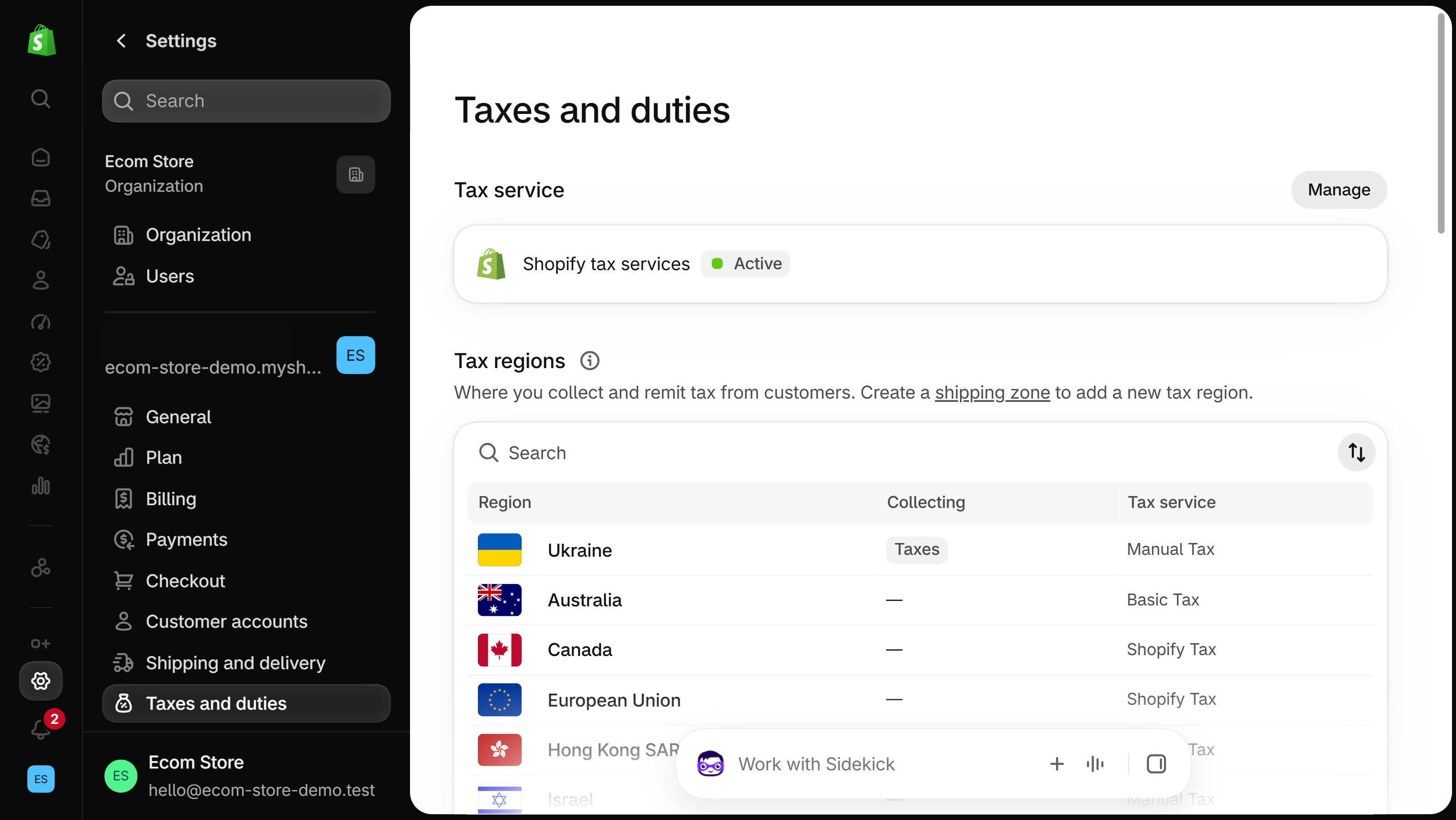Add attachment with Sidekick plus icon
This screenshot has height=820, width=1456.
pyautogui.click(x=1056, y=764)
